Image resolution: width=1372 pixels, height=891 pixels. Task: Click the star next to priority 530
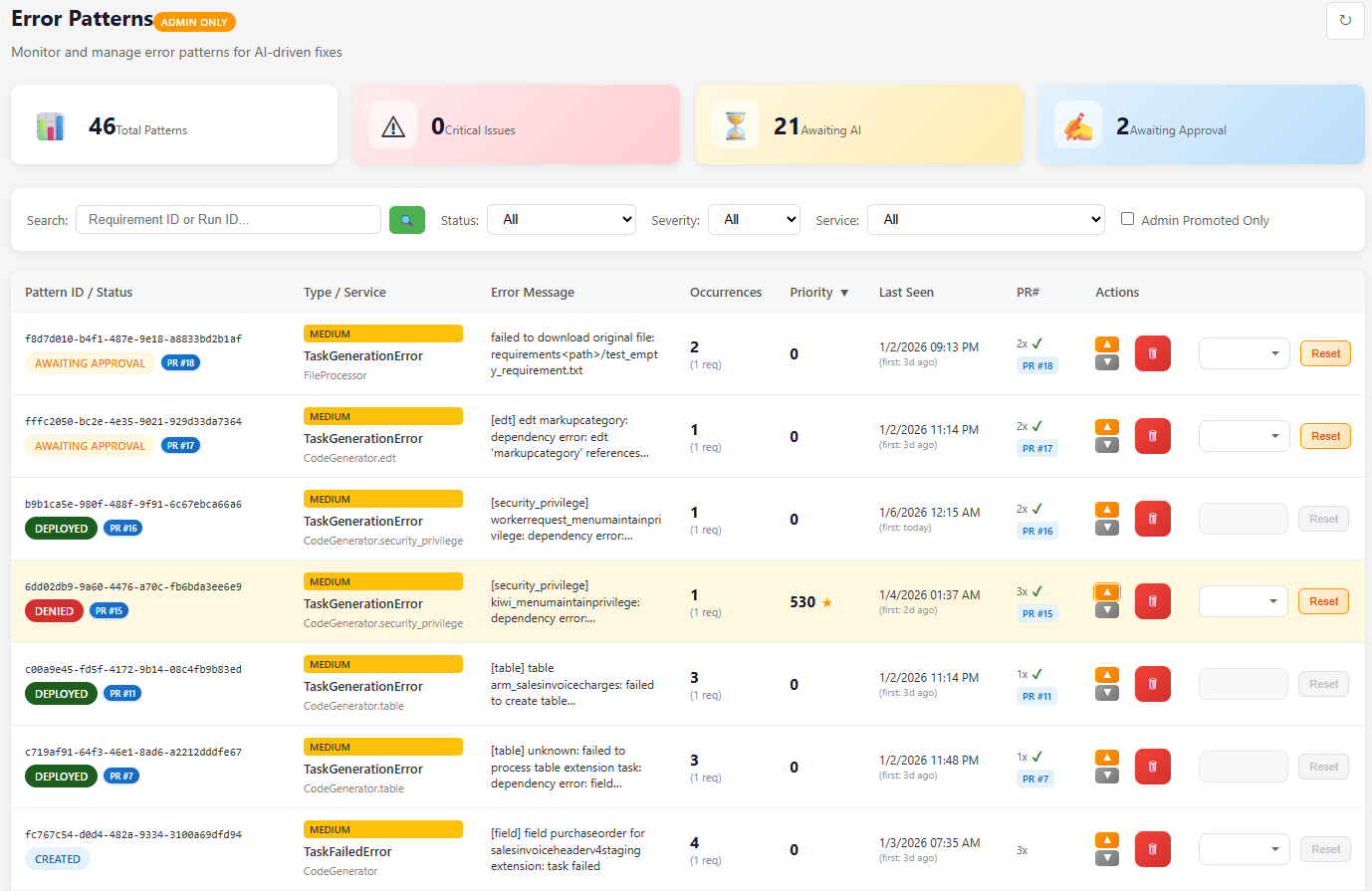[826, 602]
